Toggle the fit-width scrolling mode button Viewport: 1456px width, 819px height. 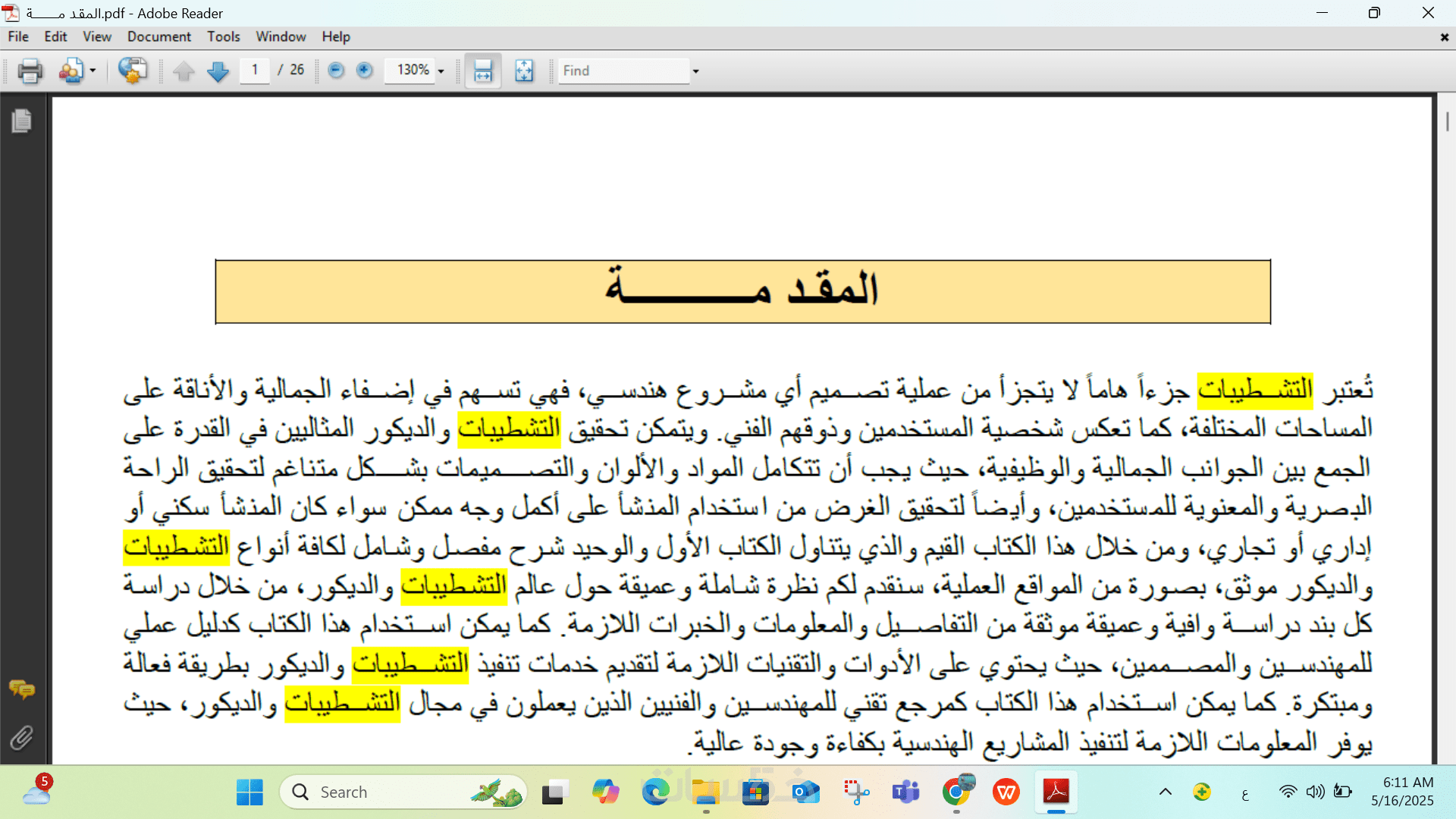click(483, 71)
